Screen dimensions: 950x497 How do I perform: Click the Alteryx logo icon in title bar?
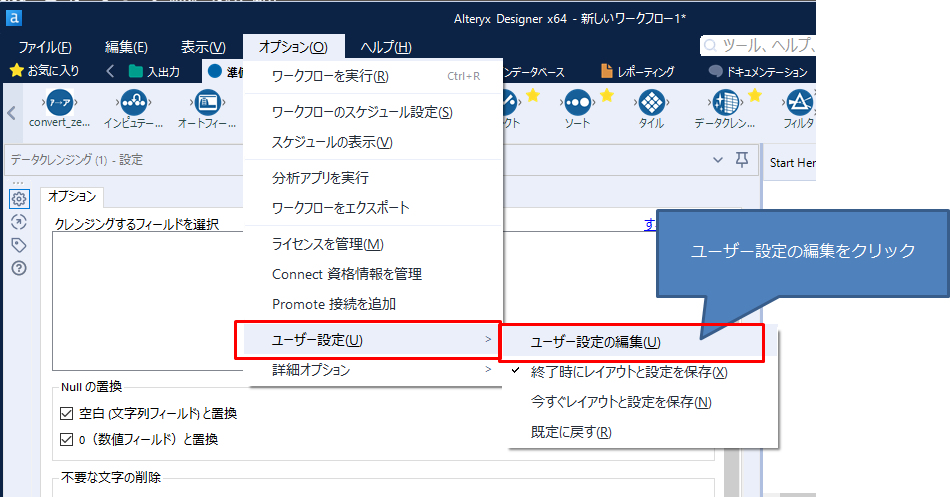click(x=13, y=18)
